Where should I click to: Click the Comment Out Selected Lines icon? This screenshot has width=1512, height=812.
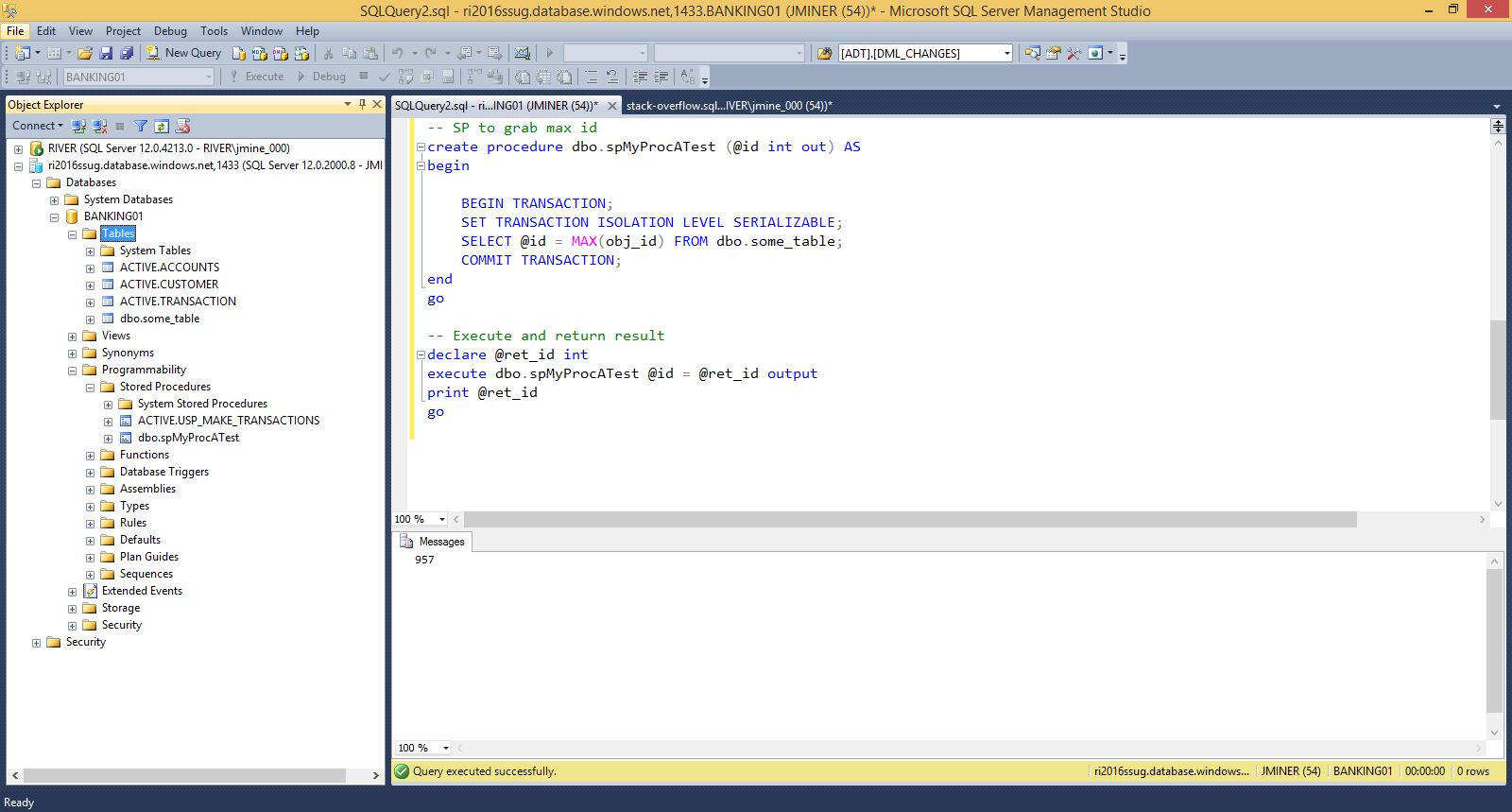pyautogui.click(x=592, y=77)
